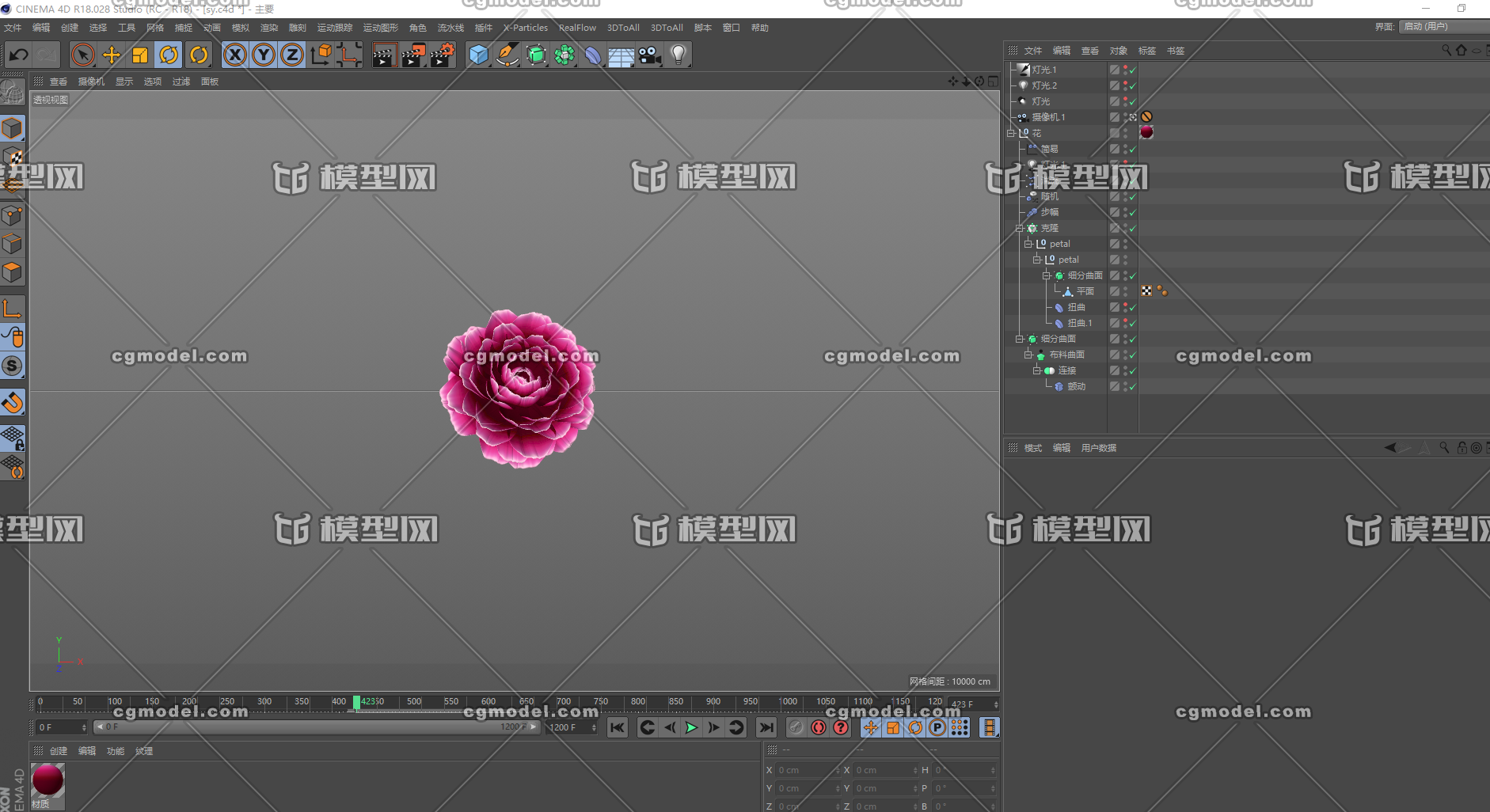This screenshot has height=812, width=1490.
Task: Click the 1200 F end frame field
Action: [x=572, y=727]
